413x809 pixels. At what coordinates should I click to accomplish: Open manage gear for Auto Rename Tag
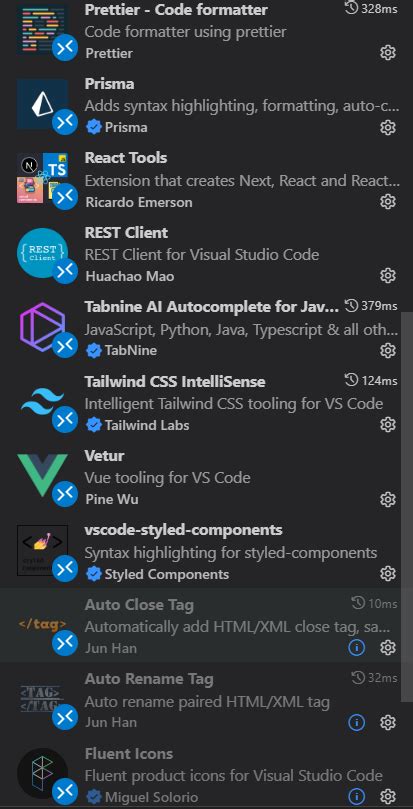click(388, 722)
